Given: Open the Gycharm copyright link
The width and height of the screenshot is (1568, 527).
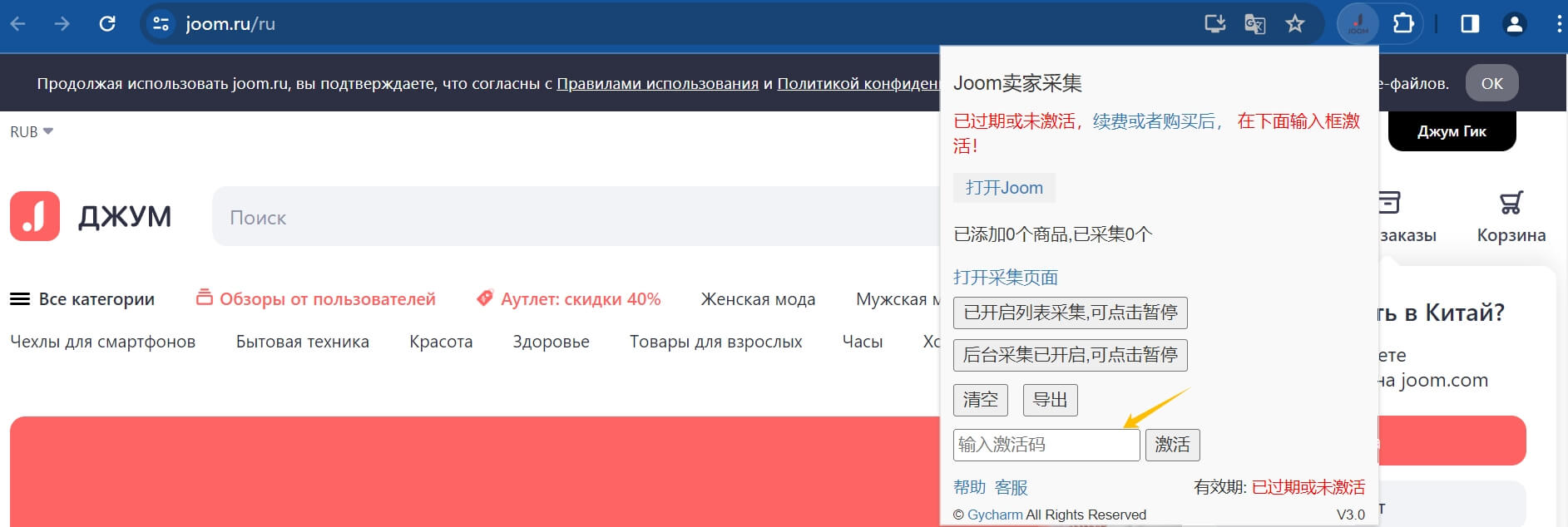Looking at the screenshot, I should [995, 515].
